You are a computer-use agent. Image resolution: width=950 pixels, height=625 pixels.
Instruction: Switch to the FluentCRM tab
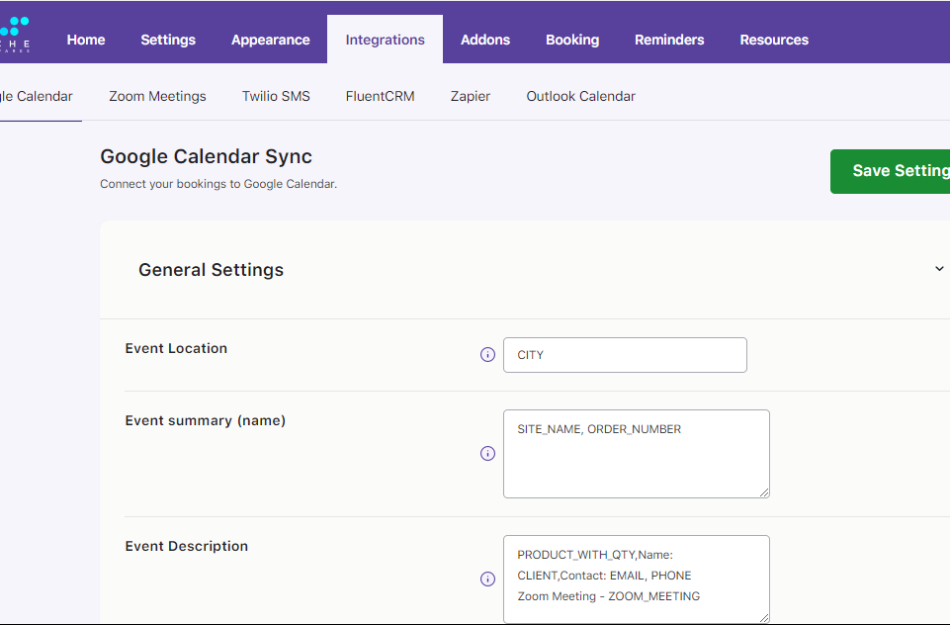(380, 96)
